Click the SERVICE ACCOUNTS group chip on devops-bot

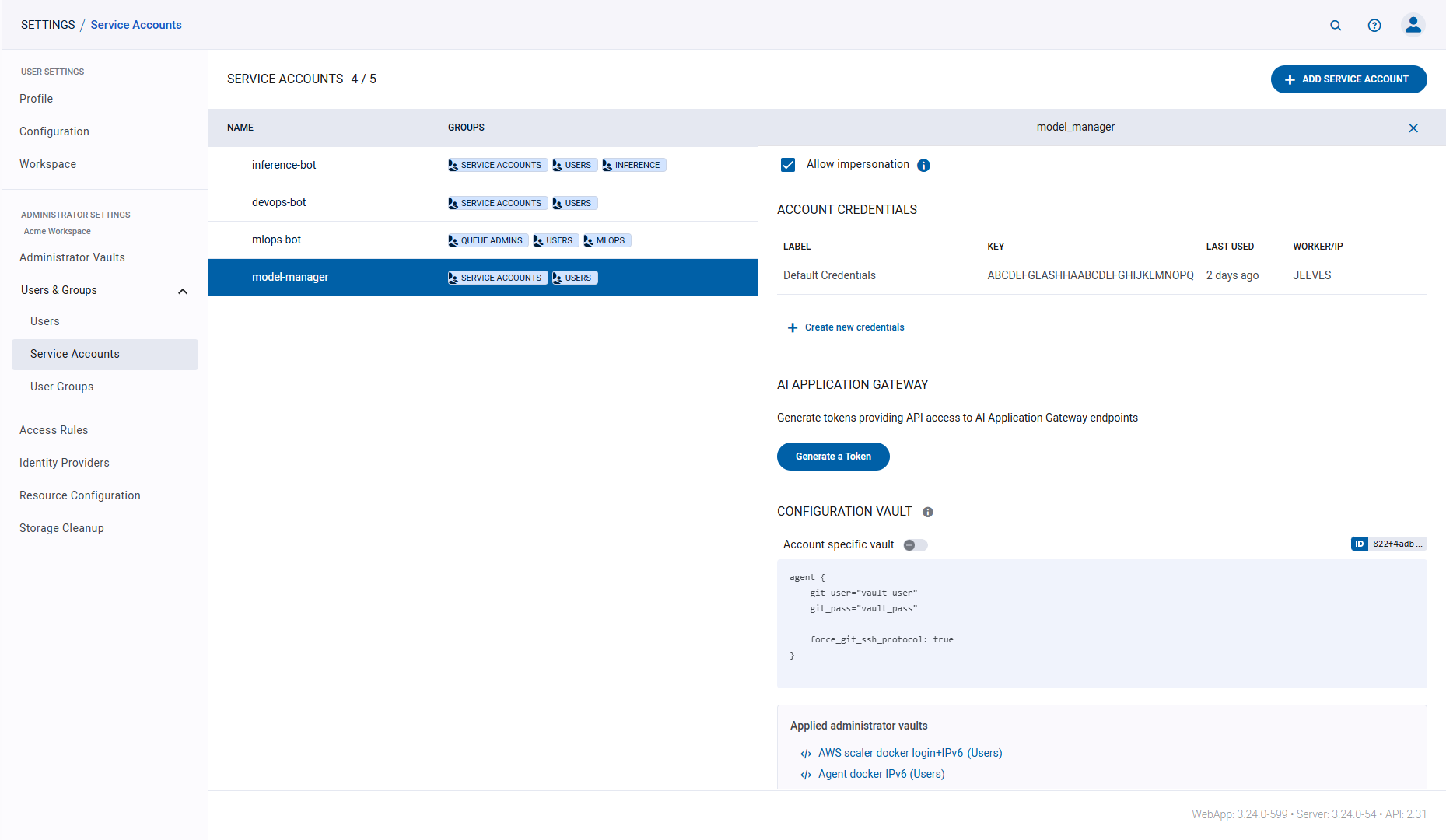click(497, 202)
